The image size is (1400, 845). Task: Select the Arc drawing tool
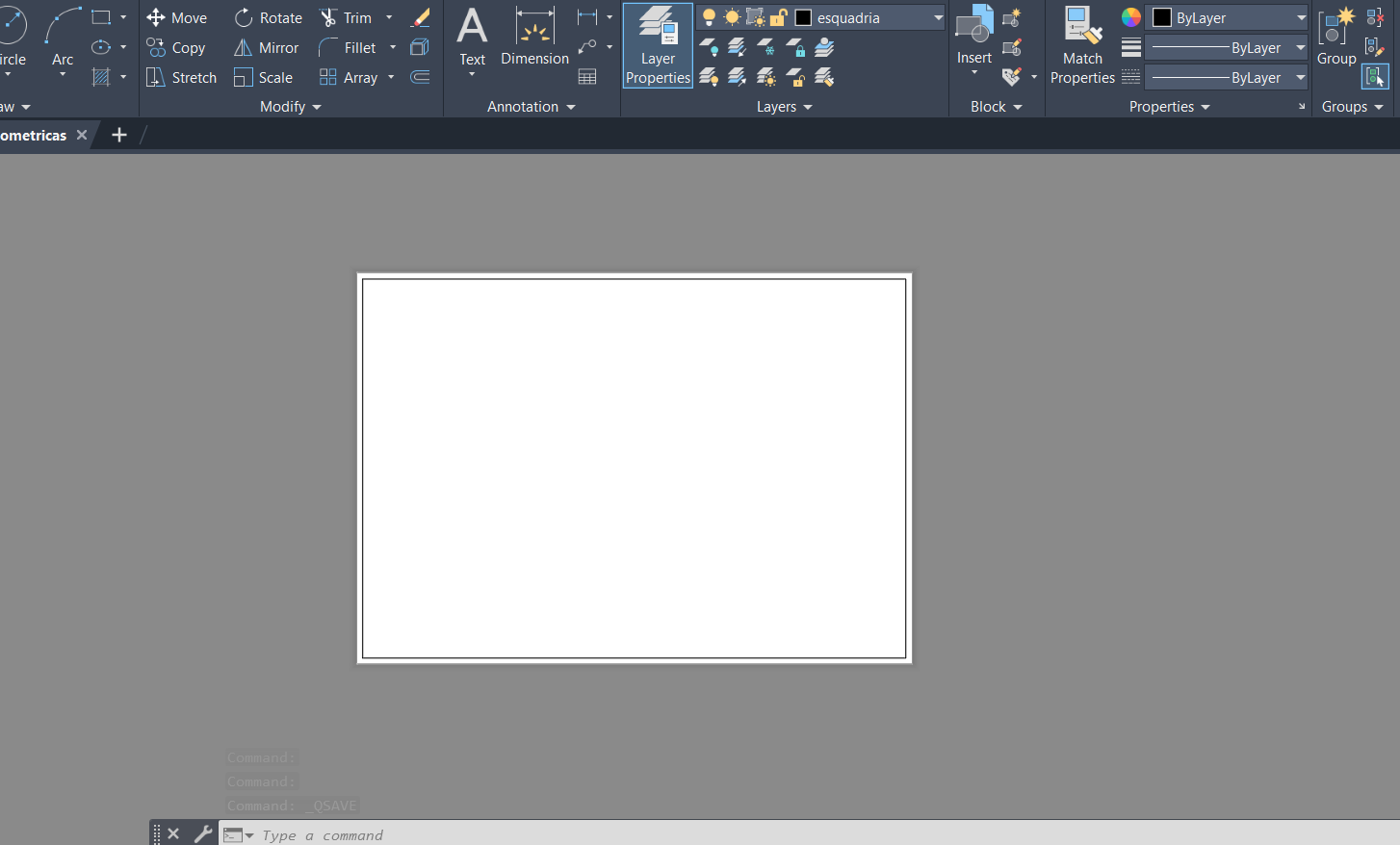point(63,38)
